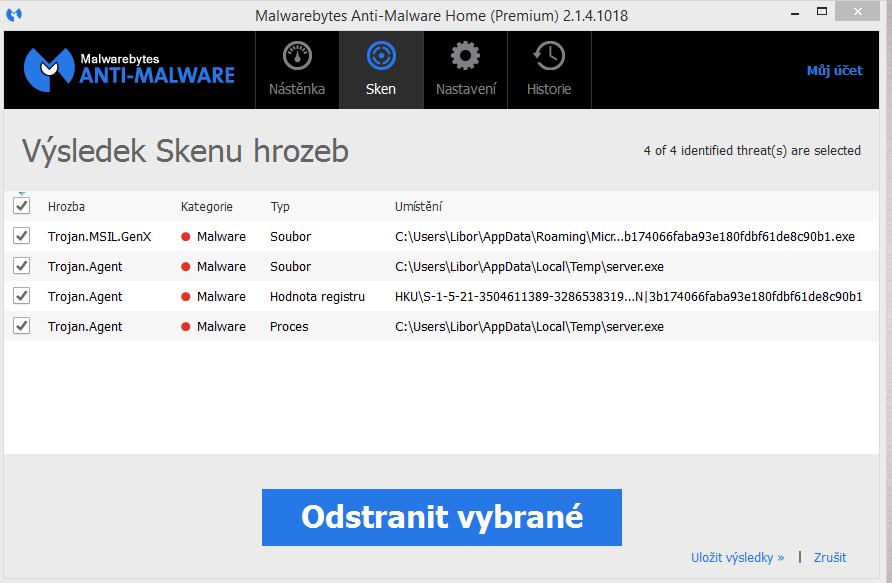Screen dimensions: 892x583
Task: Select the path ending b174066faba93e180fdbf61de8c90b1.exe
Action: click(x=625, y=237)
